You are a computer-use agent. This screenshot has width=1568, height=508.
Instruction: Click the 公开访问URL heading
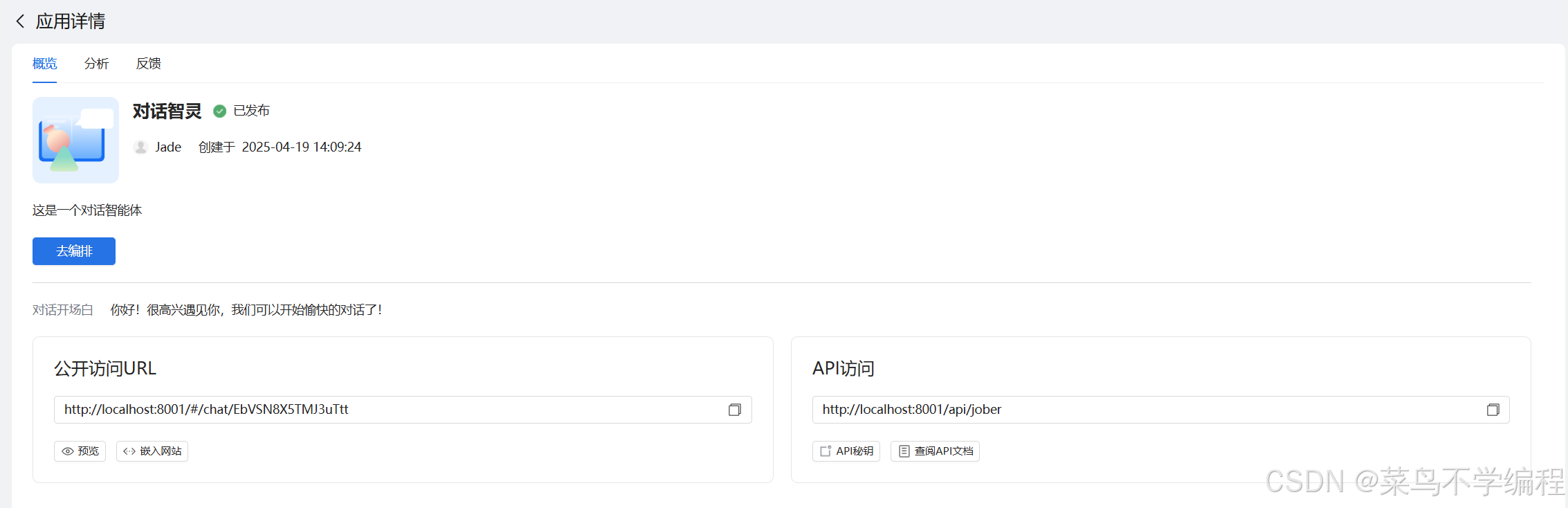pyautogui.click(x=105, y=368)
